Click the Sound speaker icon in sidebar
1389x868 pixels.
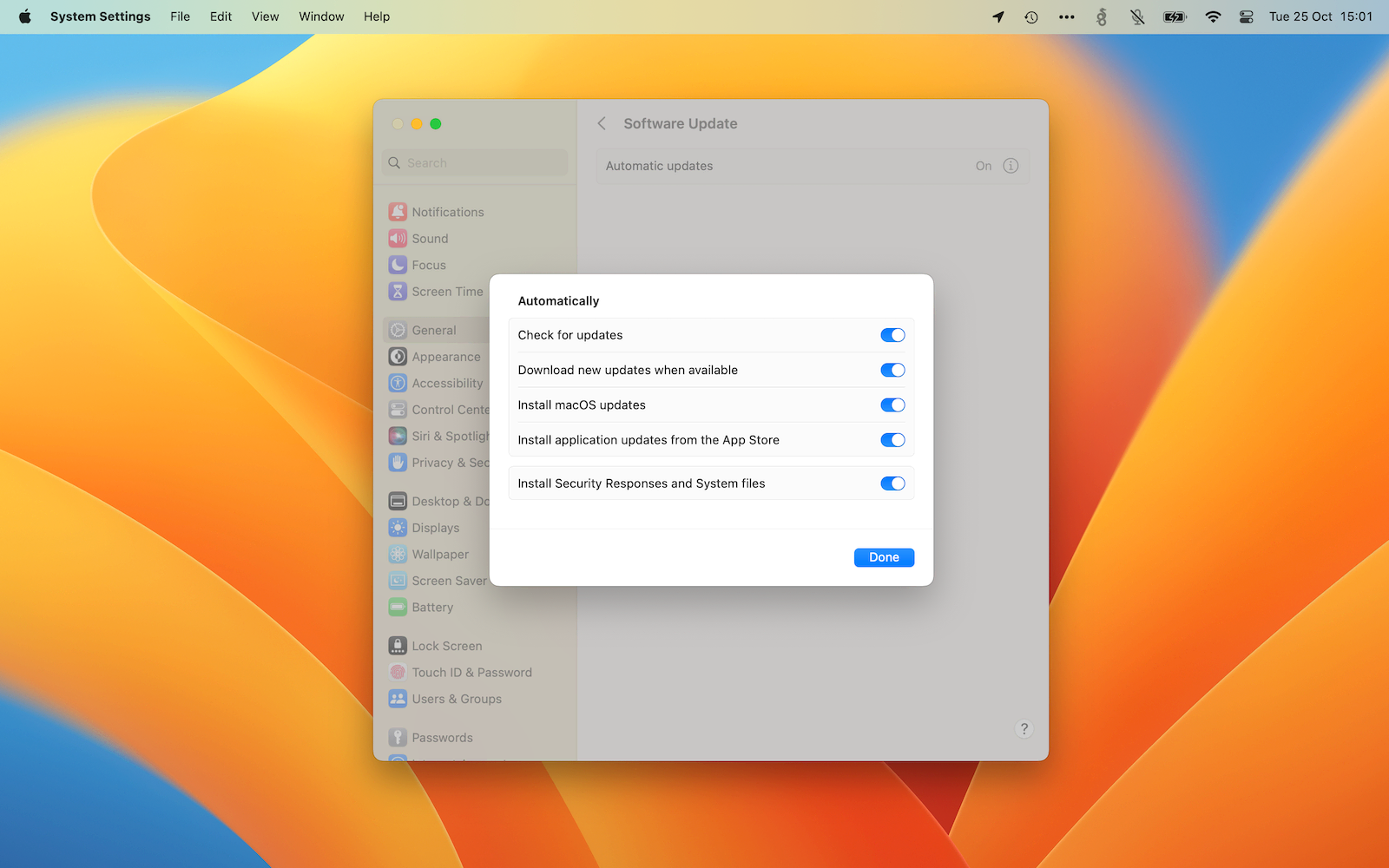click(x=398, y=239)
